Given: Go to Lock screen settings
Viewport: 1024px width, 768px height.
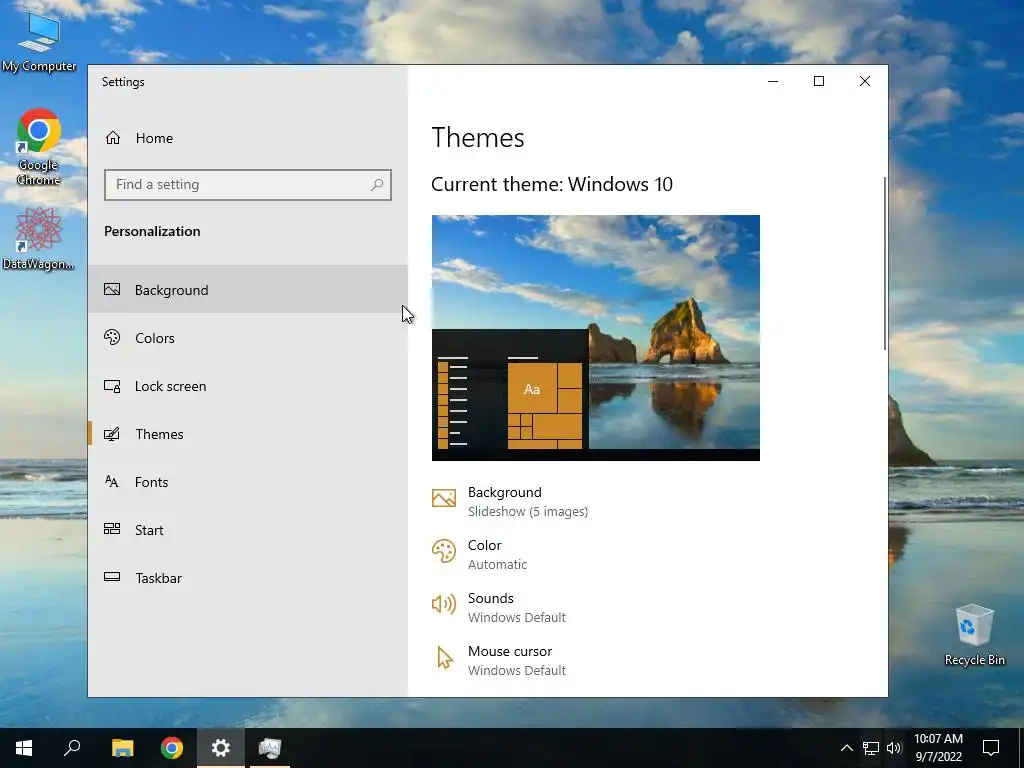Looking at the screenshot, I should (x=248, y=386).
